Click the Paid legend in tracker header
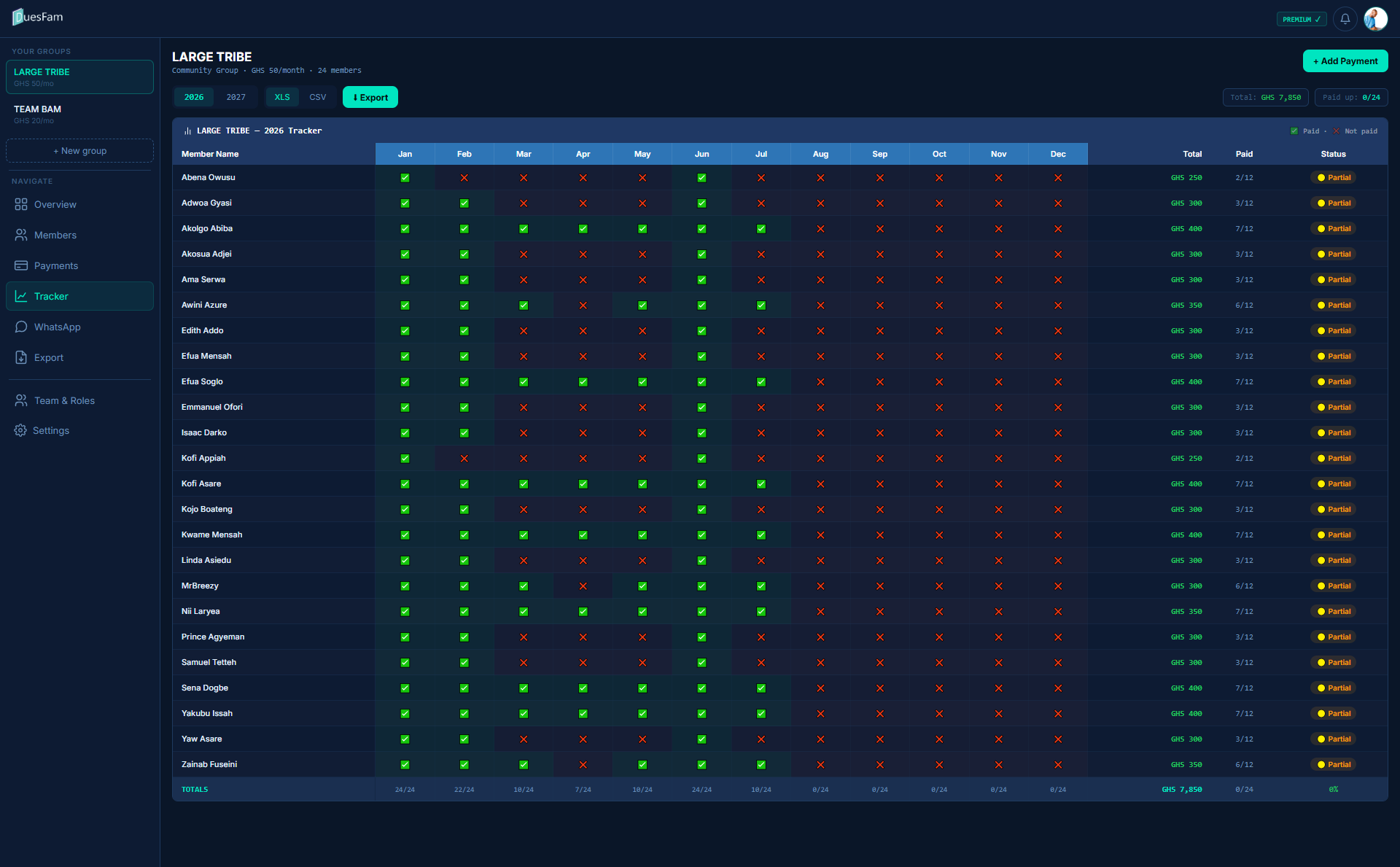The image size is (1400, 867). (x=1305, y=131)
